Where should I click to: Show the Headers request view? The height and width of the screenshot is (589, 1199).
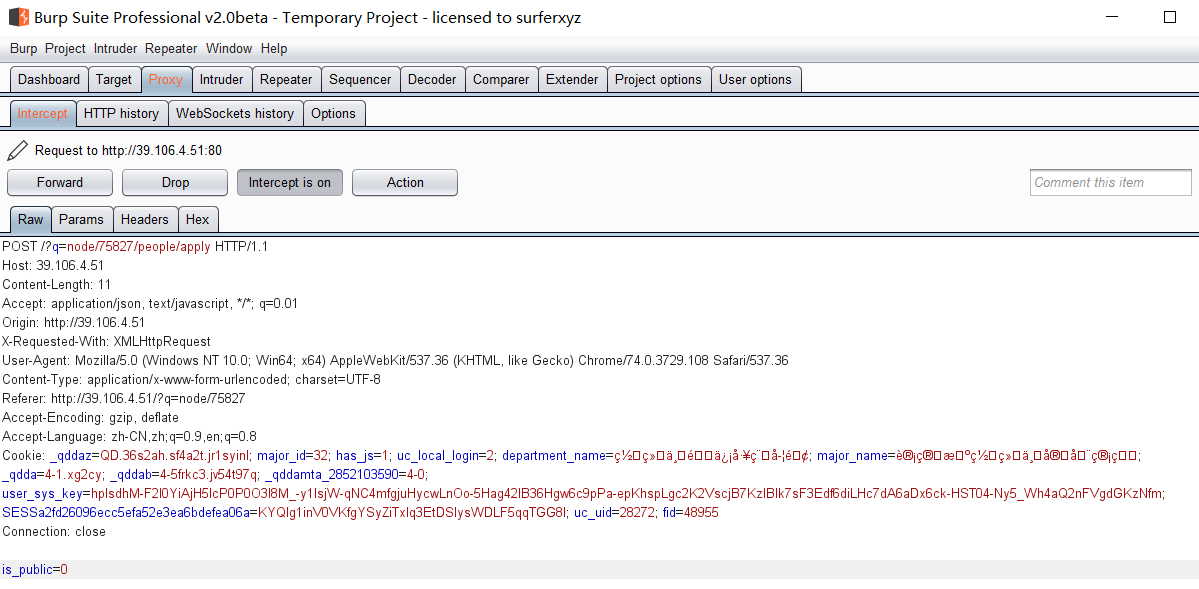click(145, 220)
